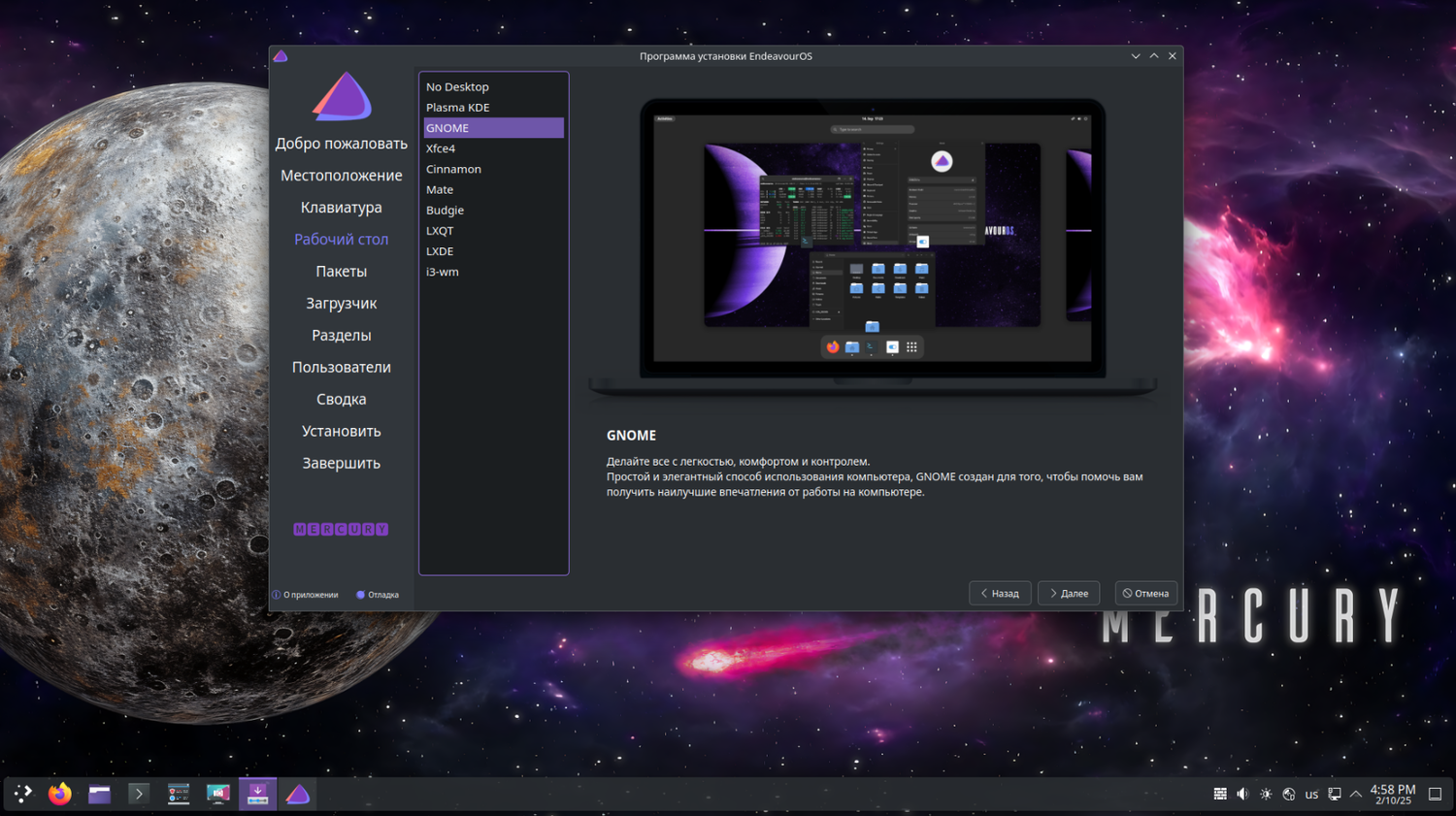This screenshot has height=816, width=1456.
Task: Click the 'Местоположение' step in the sidebar
Action: pos(342,176)
